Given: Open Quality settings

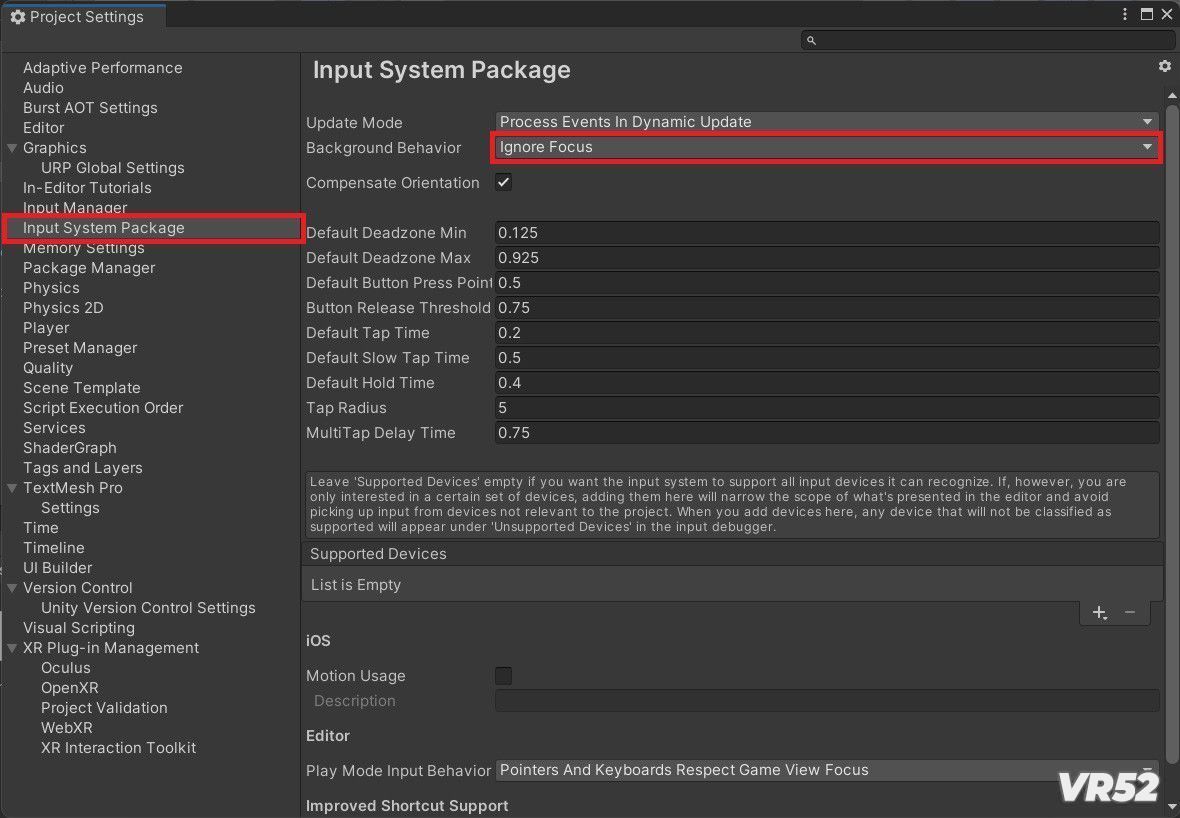Looking at the screenshot, I should (48, 368).
